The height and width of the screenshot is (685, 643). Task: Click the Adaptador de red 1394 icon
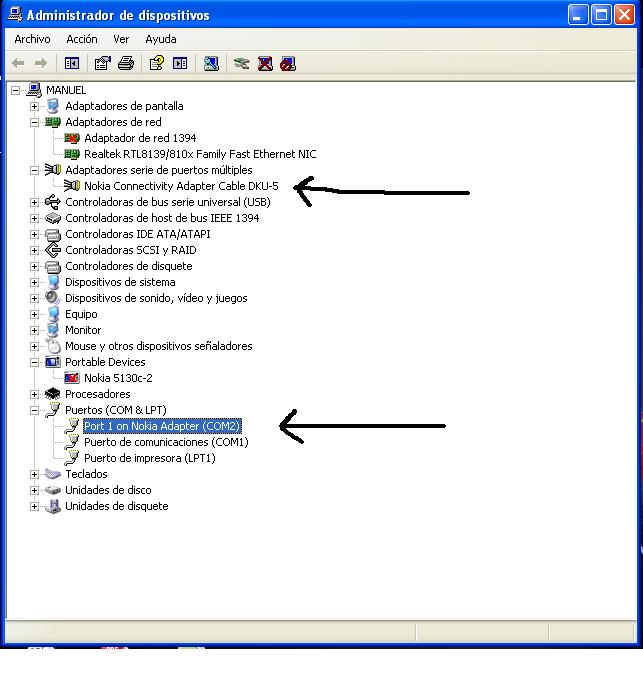(72, 138)
